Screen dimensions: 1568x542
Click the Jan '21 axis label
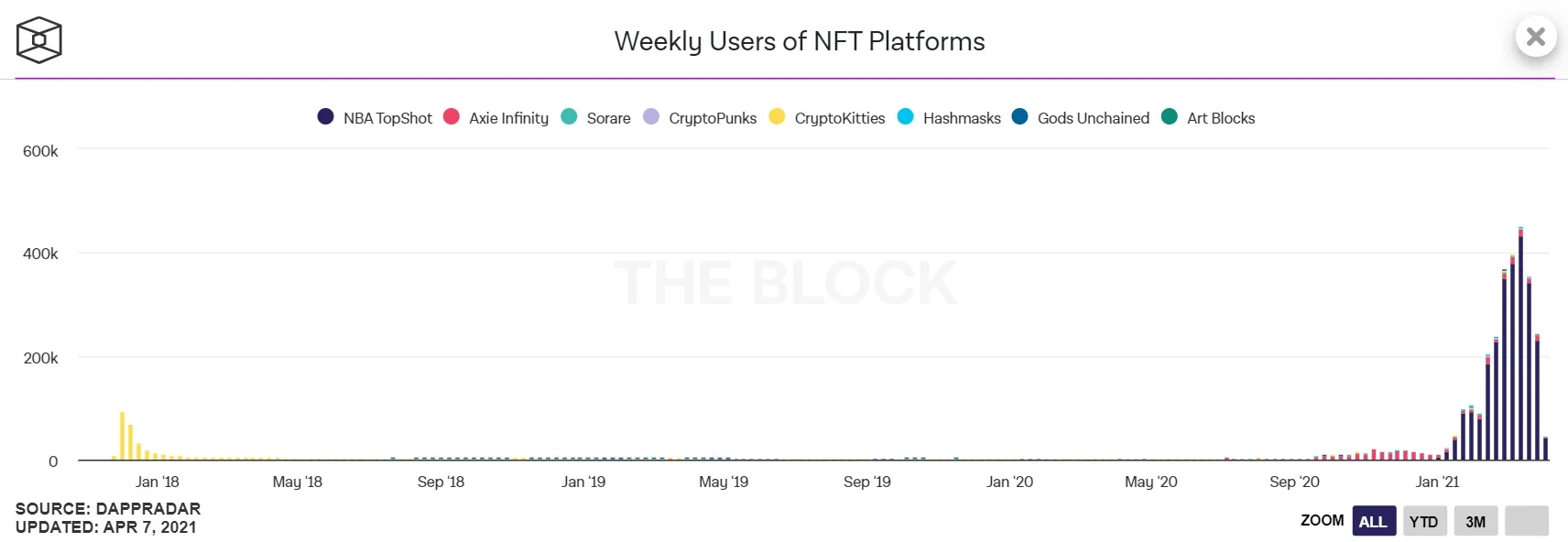click(x=1437, y=482)
